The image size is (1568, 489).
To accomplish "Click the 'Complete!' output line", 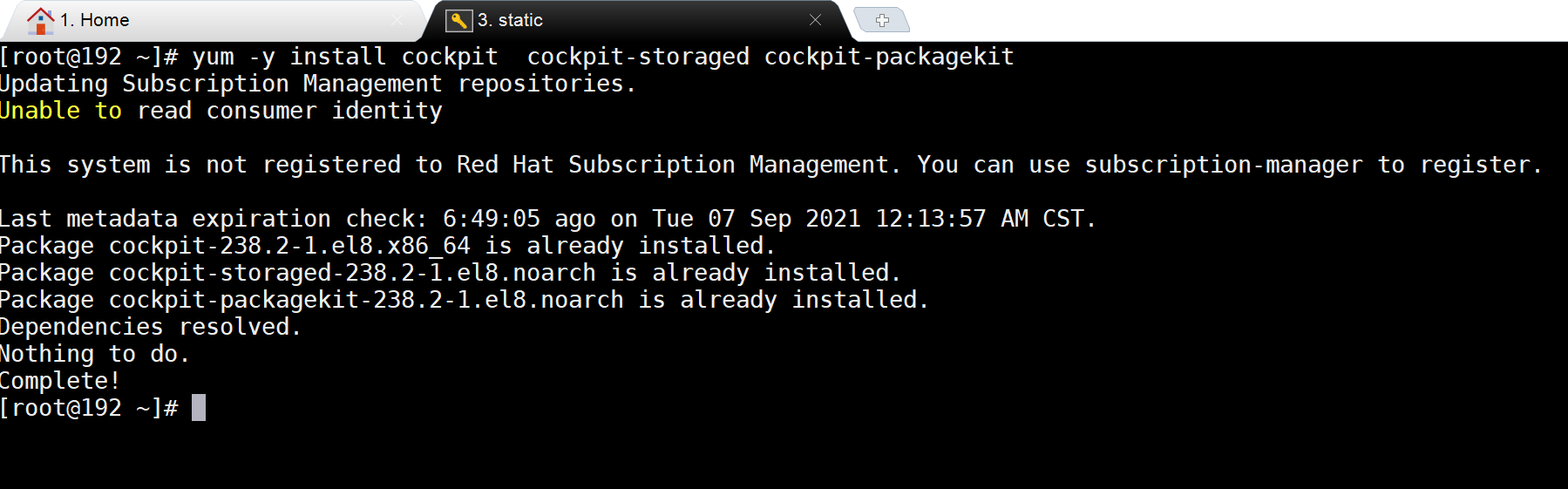I will point(60,381).
